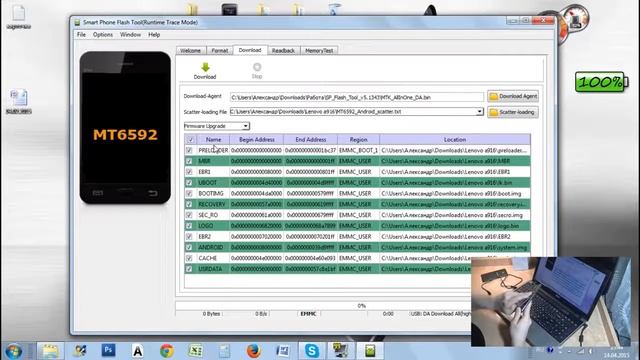Click the green Download arrow icon

tap(205, 67)
